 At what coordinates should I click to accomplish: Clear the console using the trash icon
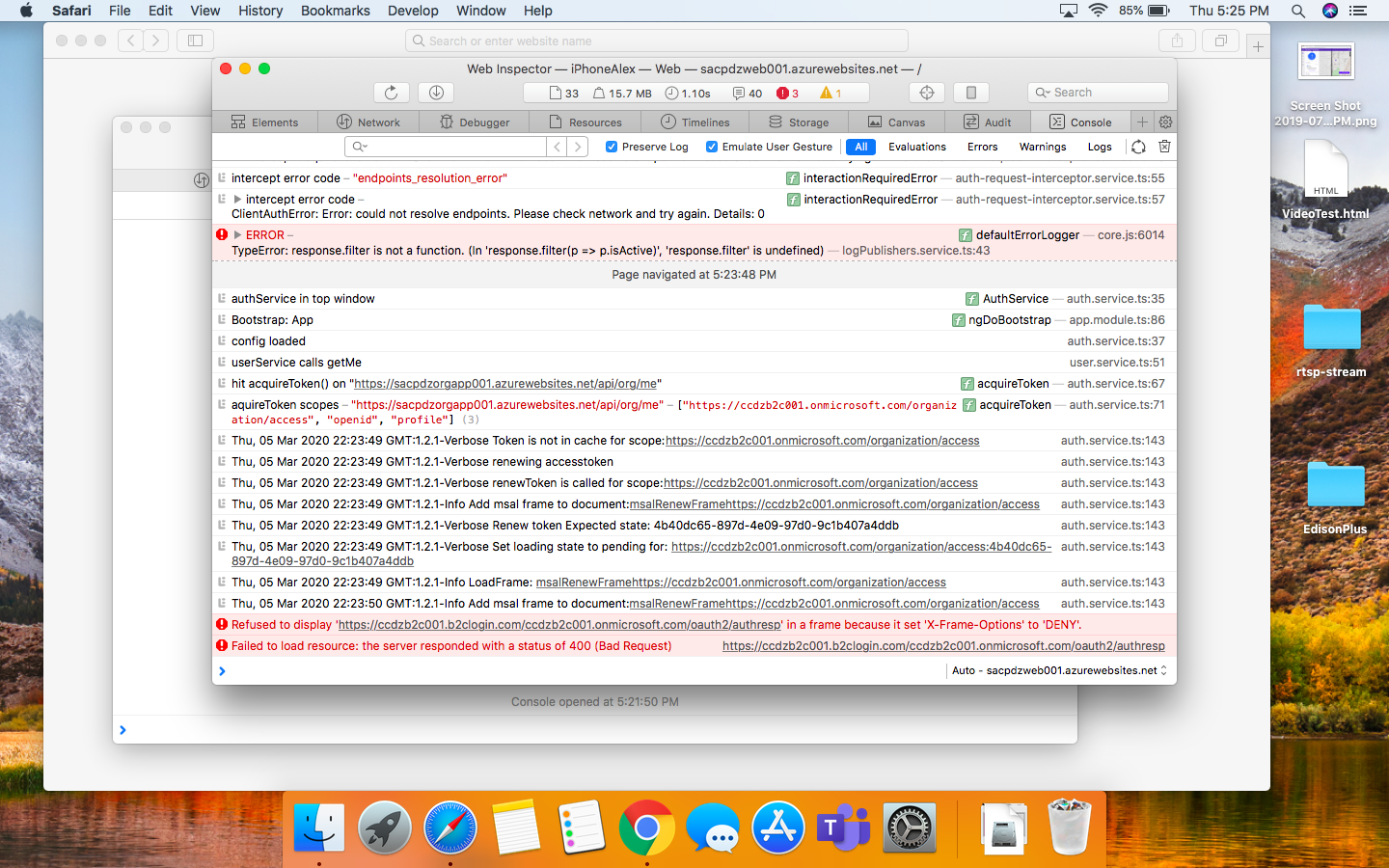pos(1163,147)
